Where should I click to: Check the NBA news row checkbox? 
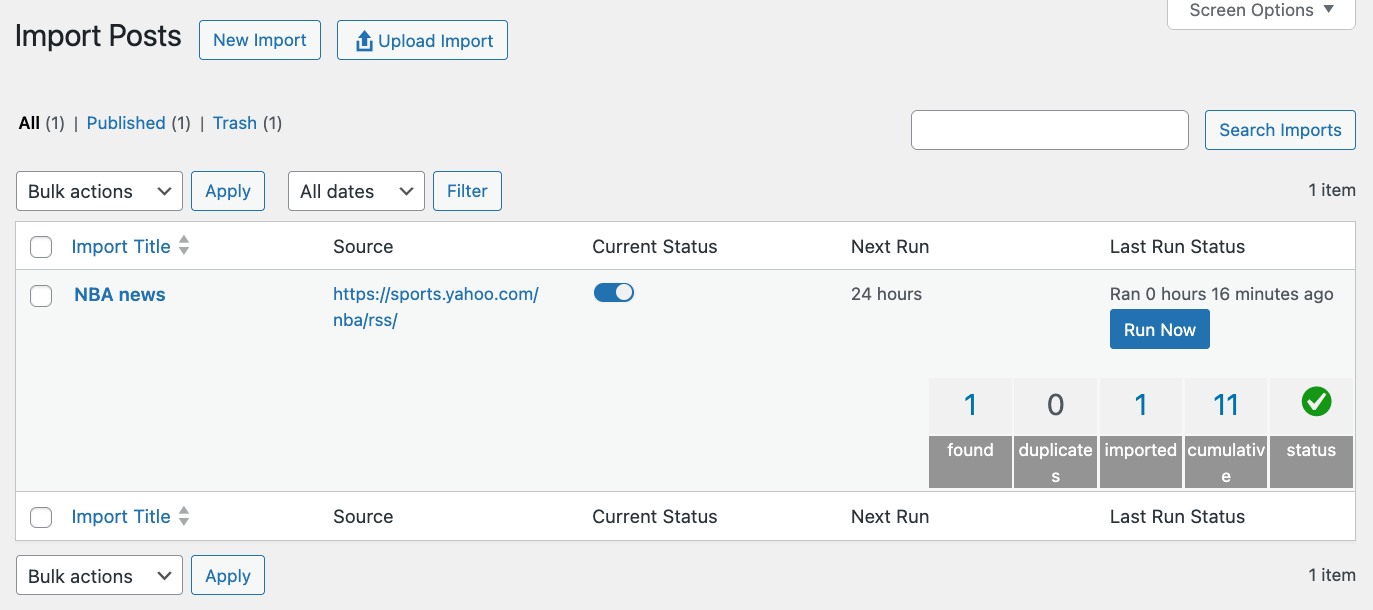coord(41,295)
